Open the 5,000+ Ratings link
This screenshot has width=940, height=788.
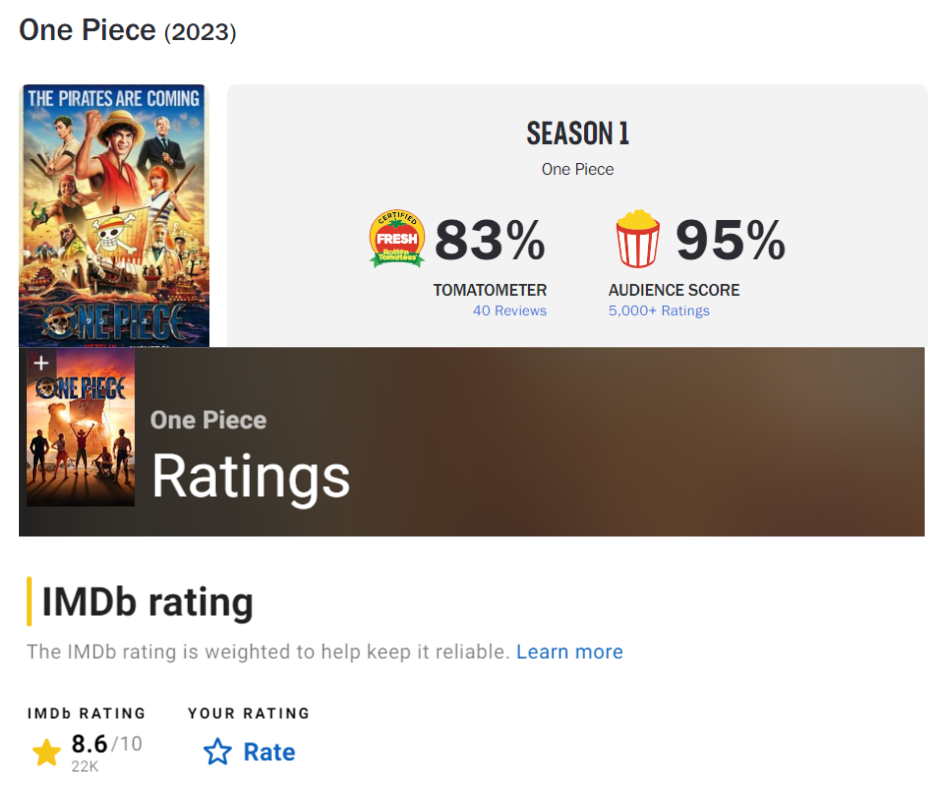pyautogui.click(x=659, y=311)
